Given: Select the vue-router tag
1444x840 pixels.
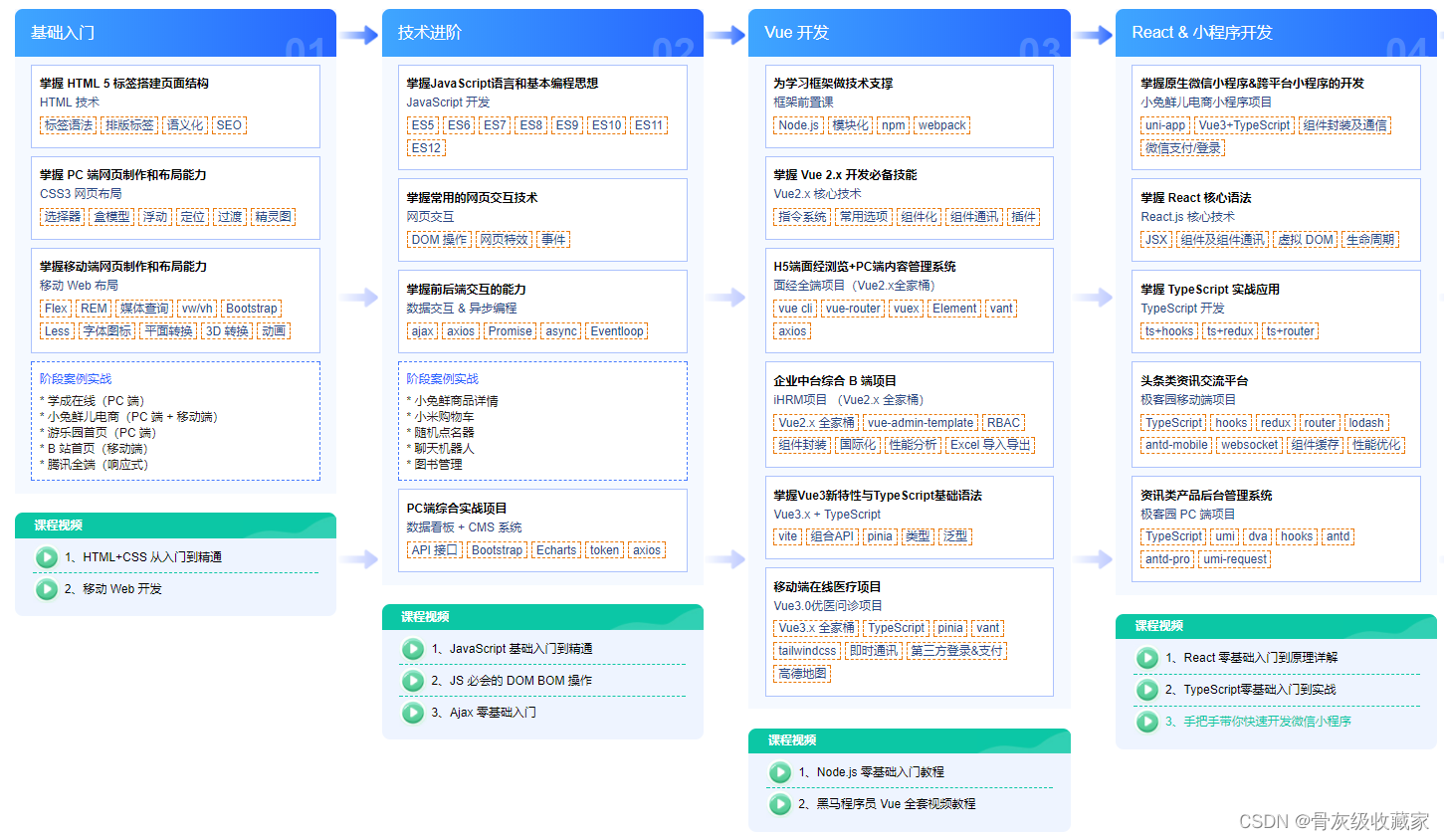Looking at the screenshot, I should pyautogui.click(x=853, y=309).
